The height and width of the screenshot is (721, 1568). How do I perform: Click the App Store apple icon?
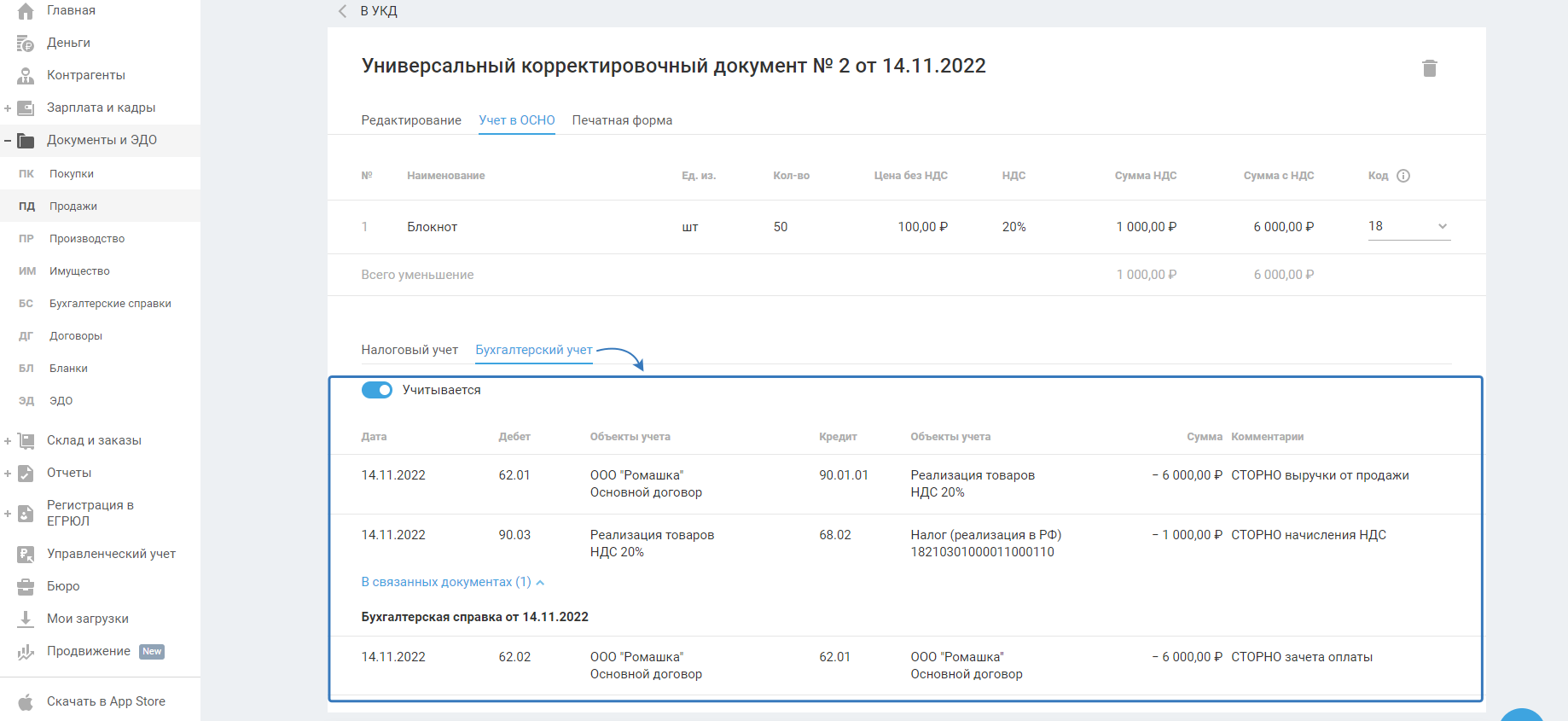(26, 702)
